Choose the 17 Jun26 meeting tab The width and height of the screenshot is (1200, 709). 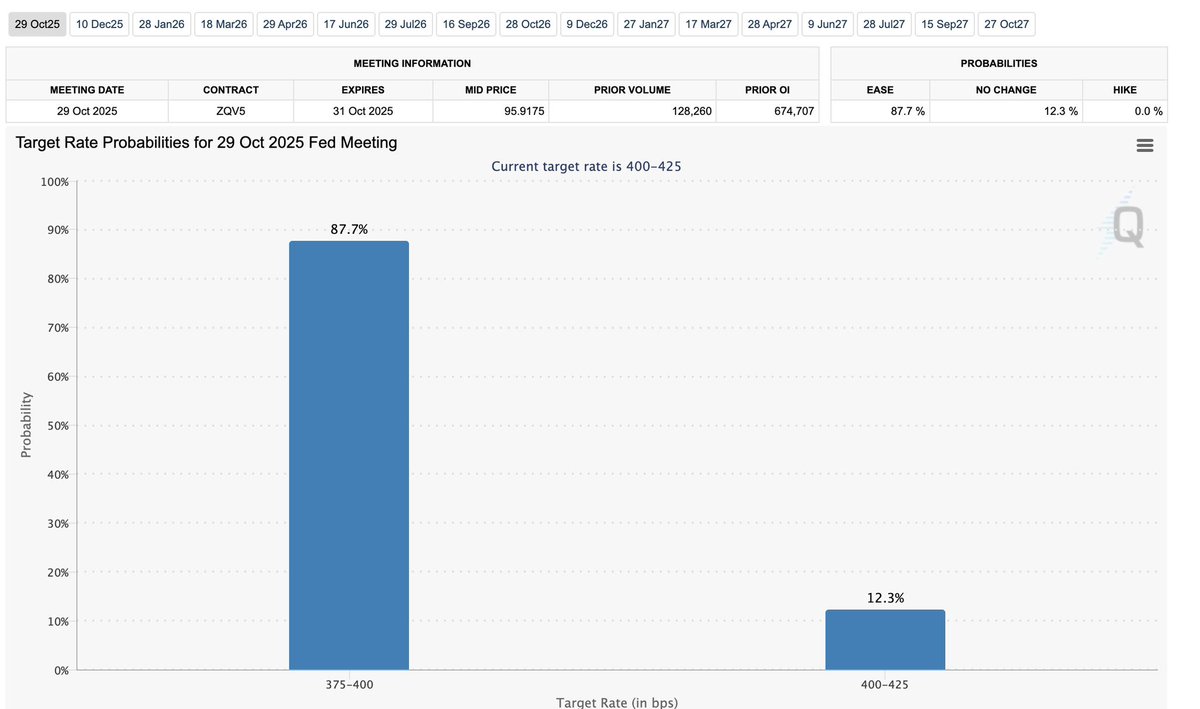tap(346, 24)
